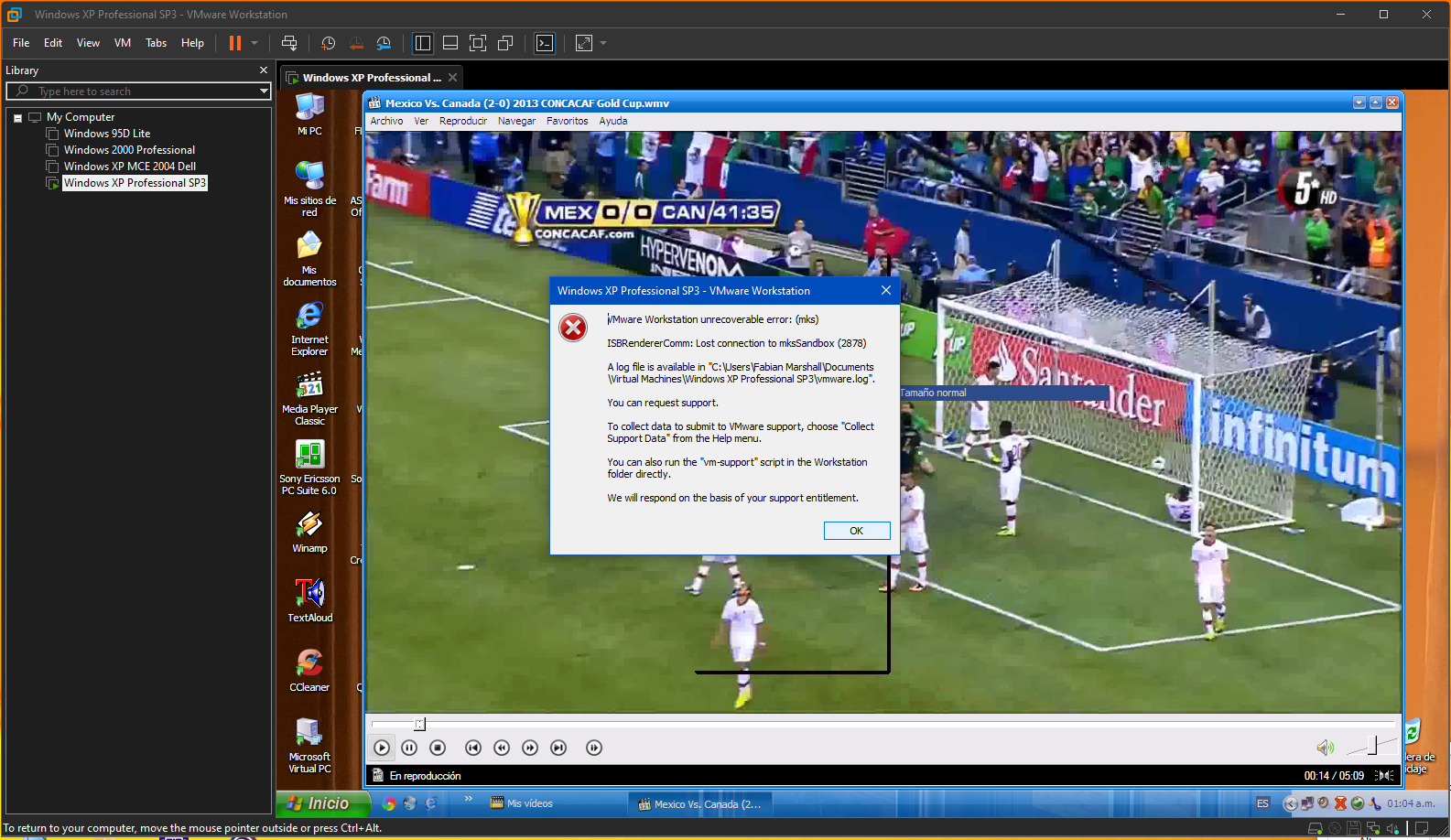Click the player Play button
Screen dimensions: 1451x840
tap(382, 748)
